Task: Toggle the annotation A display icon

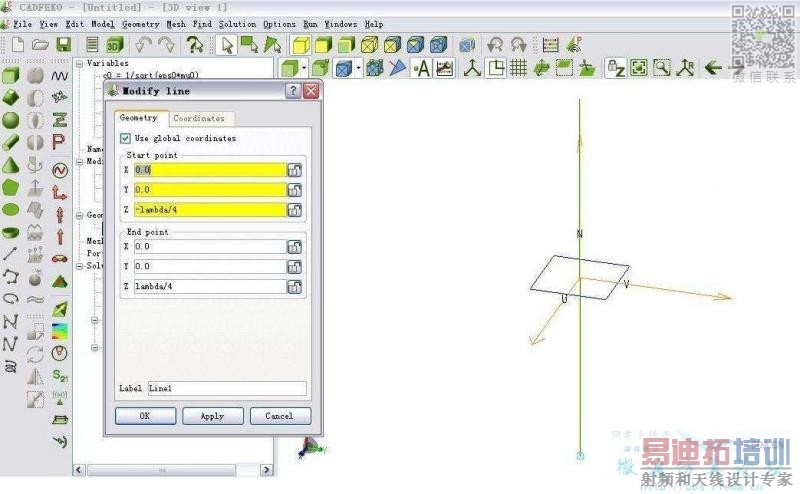Action: (x=421, y=68)
